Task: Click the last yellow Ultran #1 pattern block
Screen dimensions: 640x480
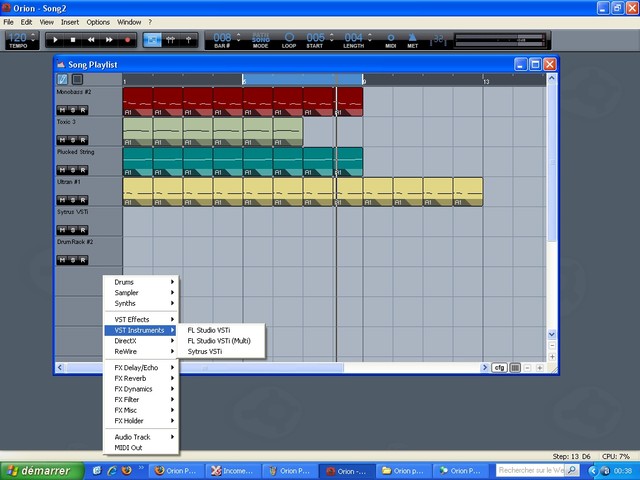Action: click(468, 192)
